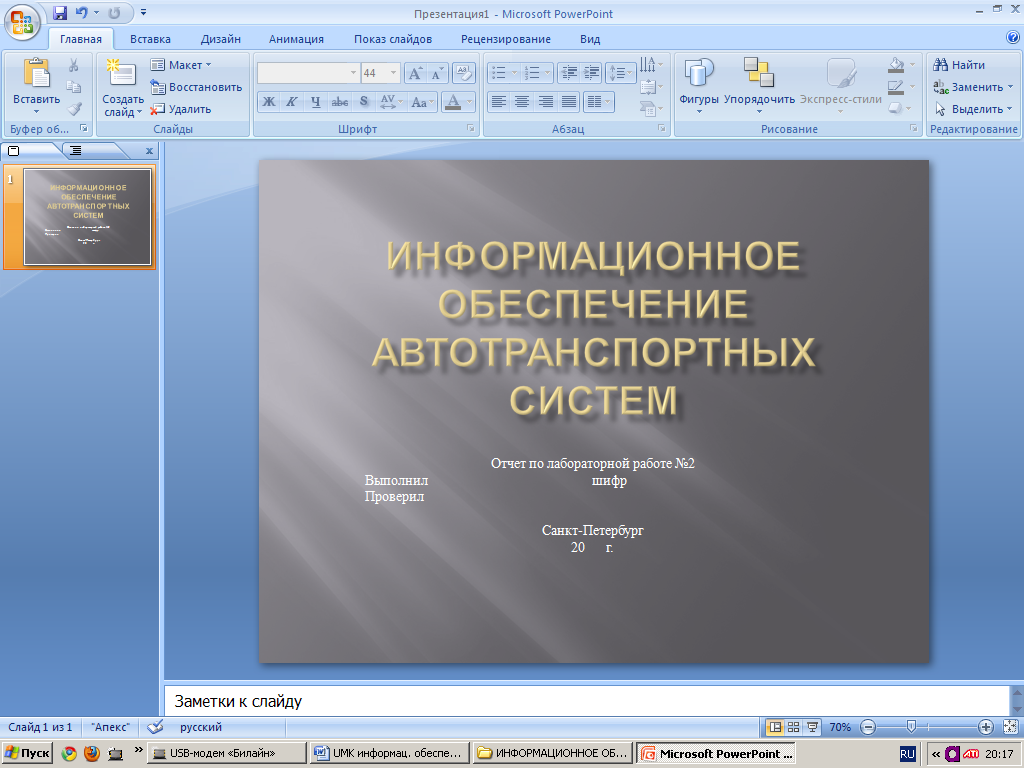Open the shape fill color bucket
The height and width of the screenshot is (768, 1024).
901,65
